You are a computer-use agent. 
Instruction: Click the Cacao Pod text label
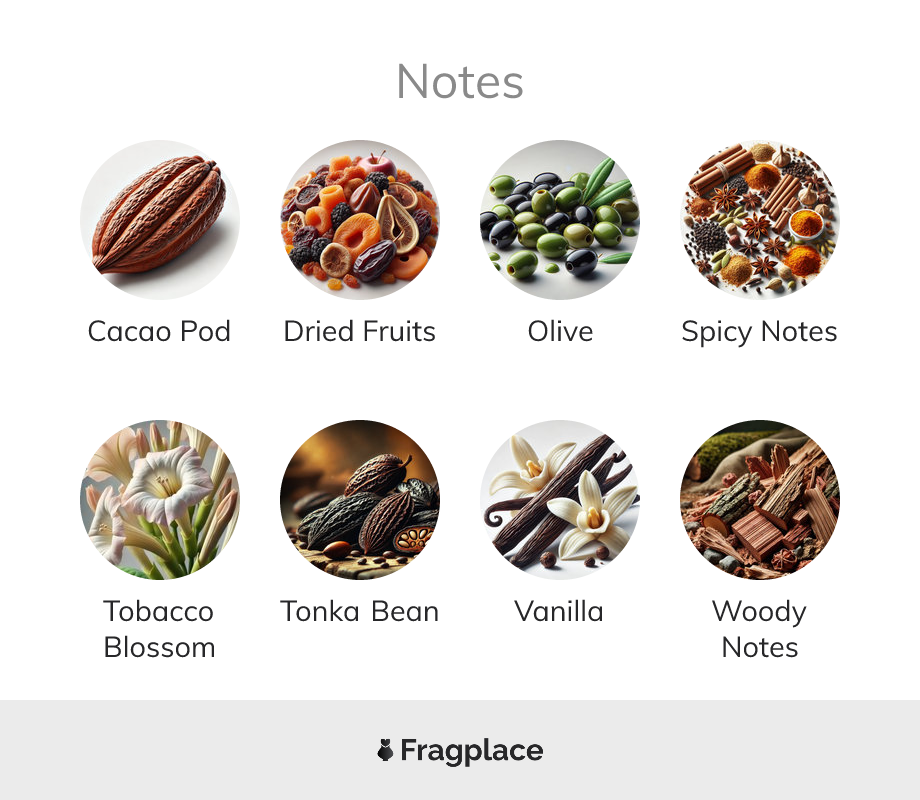pos(159,332)
